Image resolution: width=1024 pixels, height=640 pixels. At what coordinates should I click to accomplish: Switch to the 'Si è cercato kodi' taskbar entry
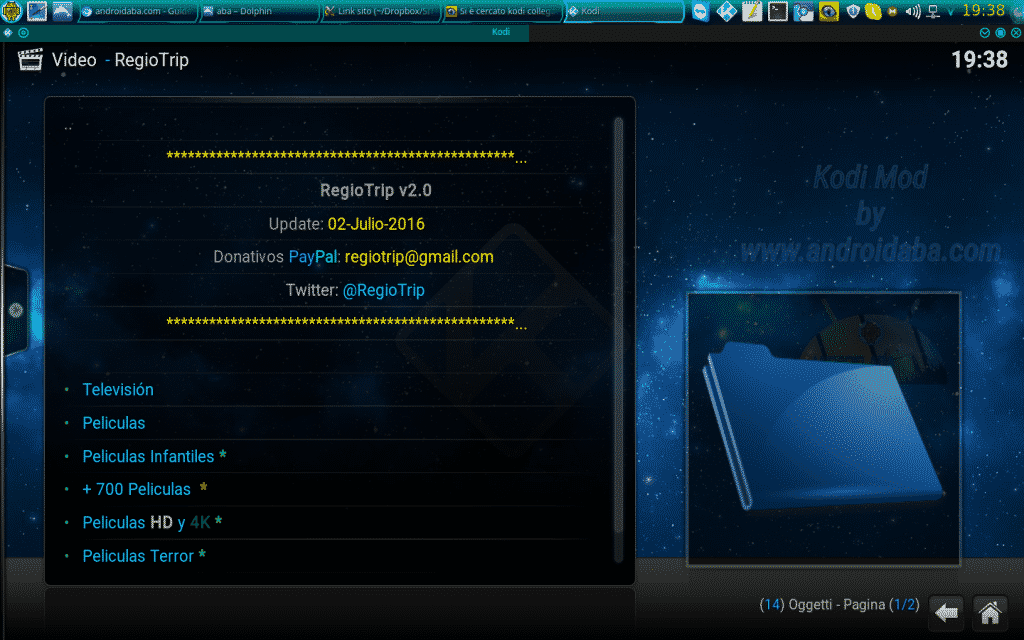click(502, 11)
